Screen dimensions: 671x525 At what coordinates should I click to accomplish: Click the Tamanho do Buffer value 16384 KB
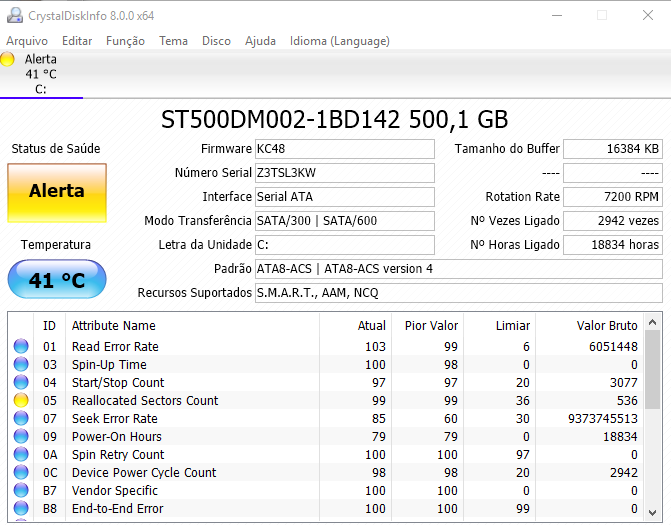[613, 149]
